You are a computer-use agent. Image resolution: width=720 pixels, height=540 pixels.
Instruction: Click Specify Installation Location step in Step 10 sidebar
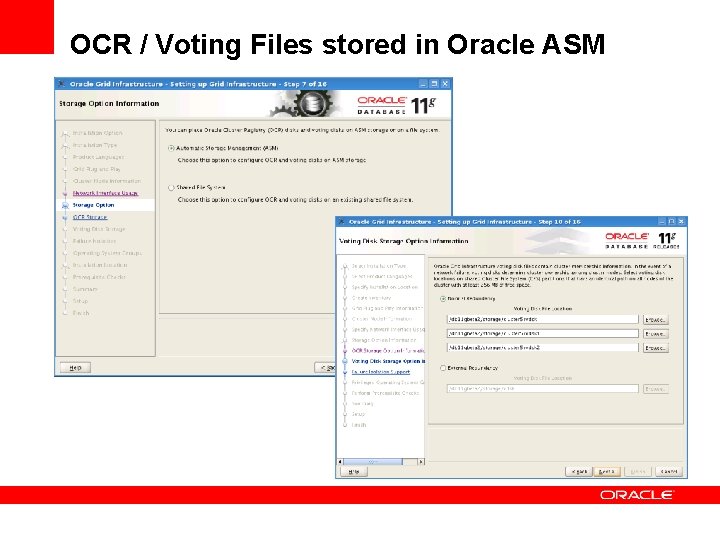click(385, 287)
